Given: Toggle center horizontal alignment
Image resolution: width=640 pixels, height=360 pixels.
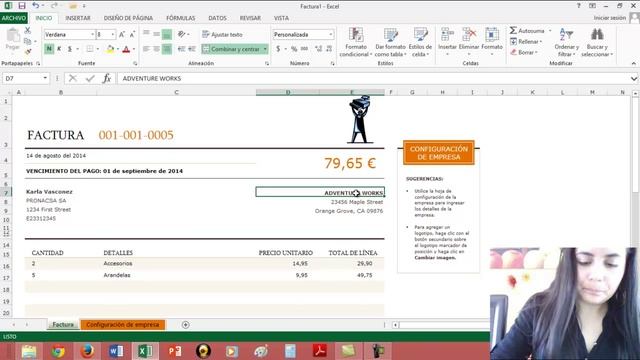Looking at the screenshot, I should pos(156,49).
